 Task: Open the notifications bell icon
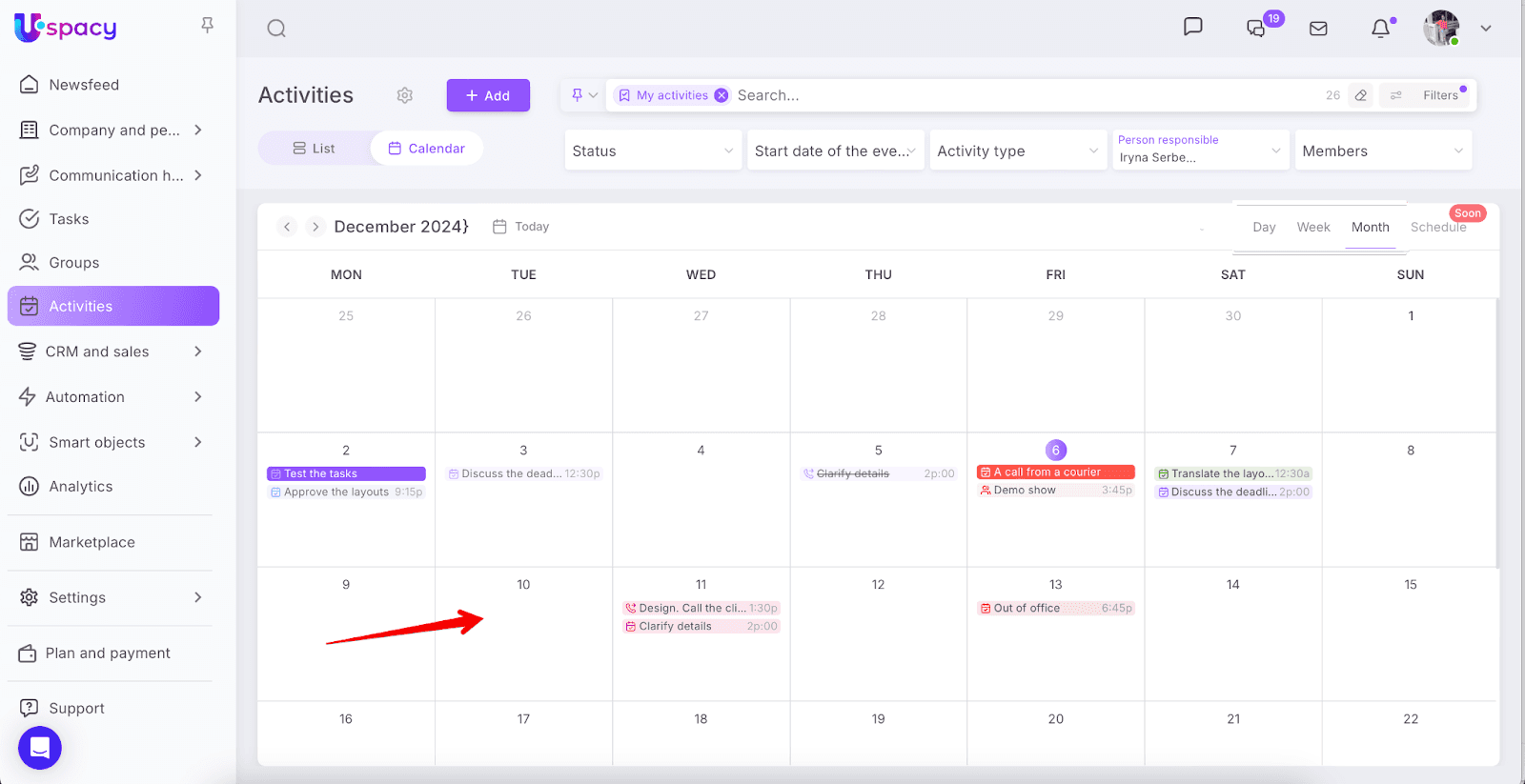pyautogui.click(x=1380, y=29)
